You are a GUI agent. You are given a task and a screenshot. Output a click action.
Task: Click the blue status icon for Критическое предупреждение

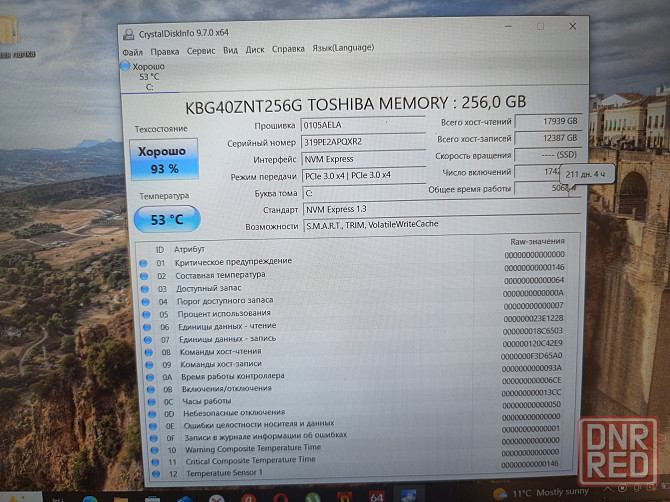tap(145, 262)
